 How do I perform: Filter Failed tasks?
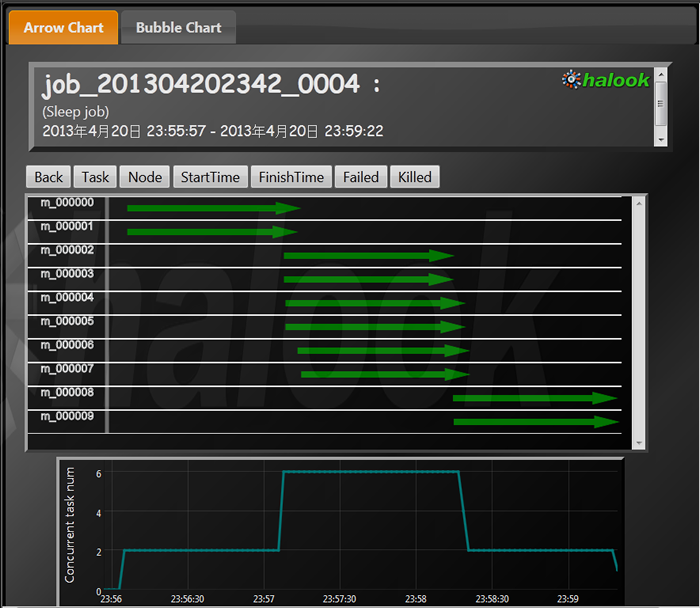361,177
